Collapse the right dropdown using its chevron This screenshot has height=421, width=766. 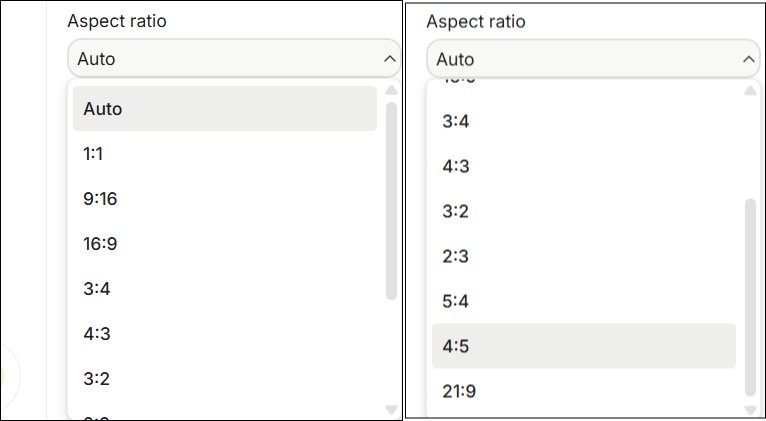(x=748, y=59)
